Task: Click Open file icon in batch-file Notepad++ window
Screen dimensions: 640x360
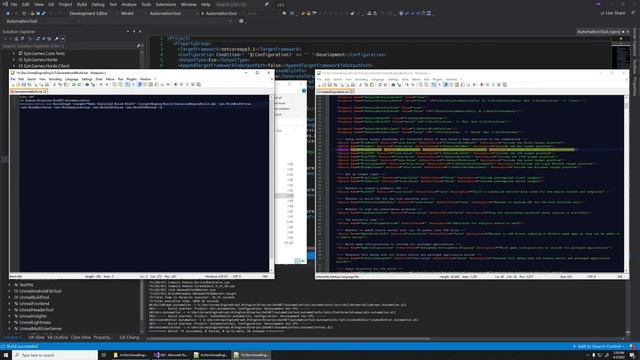Action: (x=18, y=84)
